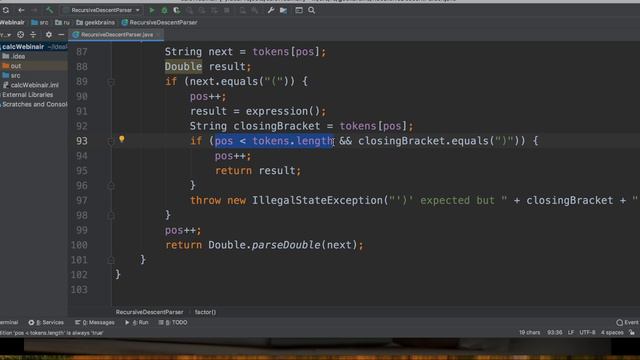Click the Collapse All icon in Project panel
640x360 pixels.
pyautogui.click(x=33, y=35)
